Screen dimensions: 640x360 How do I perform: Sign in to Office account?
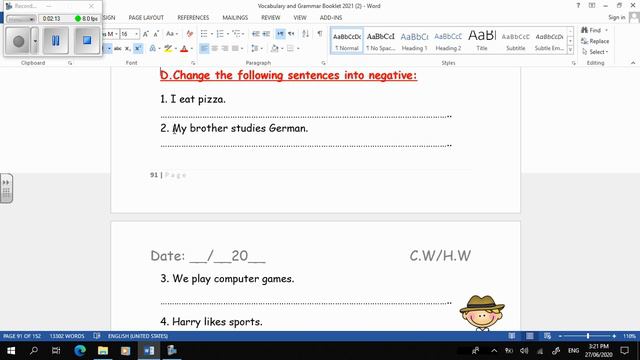click(x=616, y=17)
